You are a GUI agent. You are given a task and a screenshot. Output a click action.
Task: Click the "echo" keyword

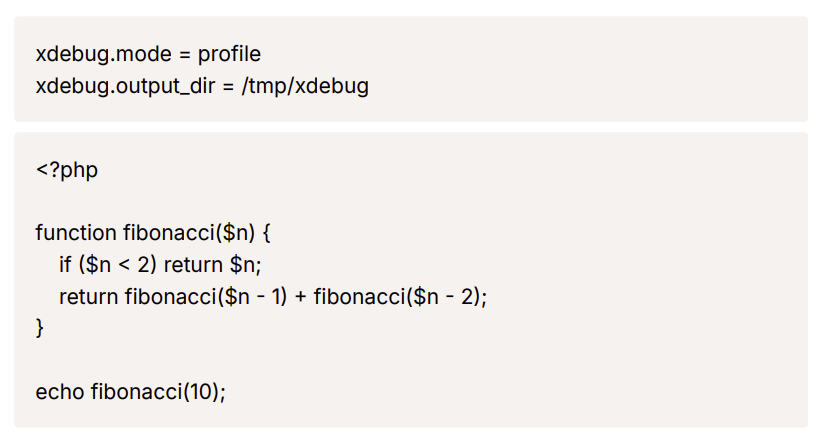click(59, 392)
